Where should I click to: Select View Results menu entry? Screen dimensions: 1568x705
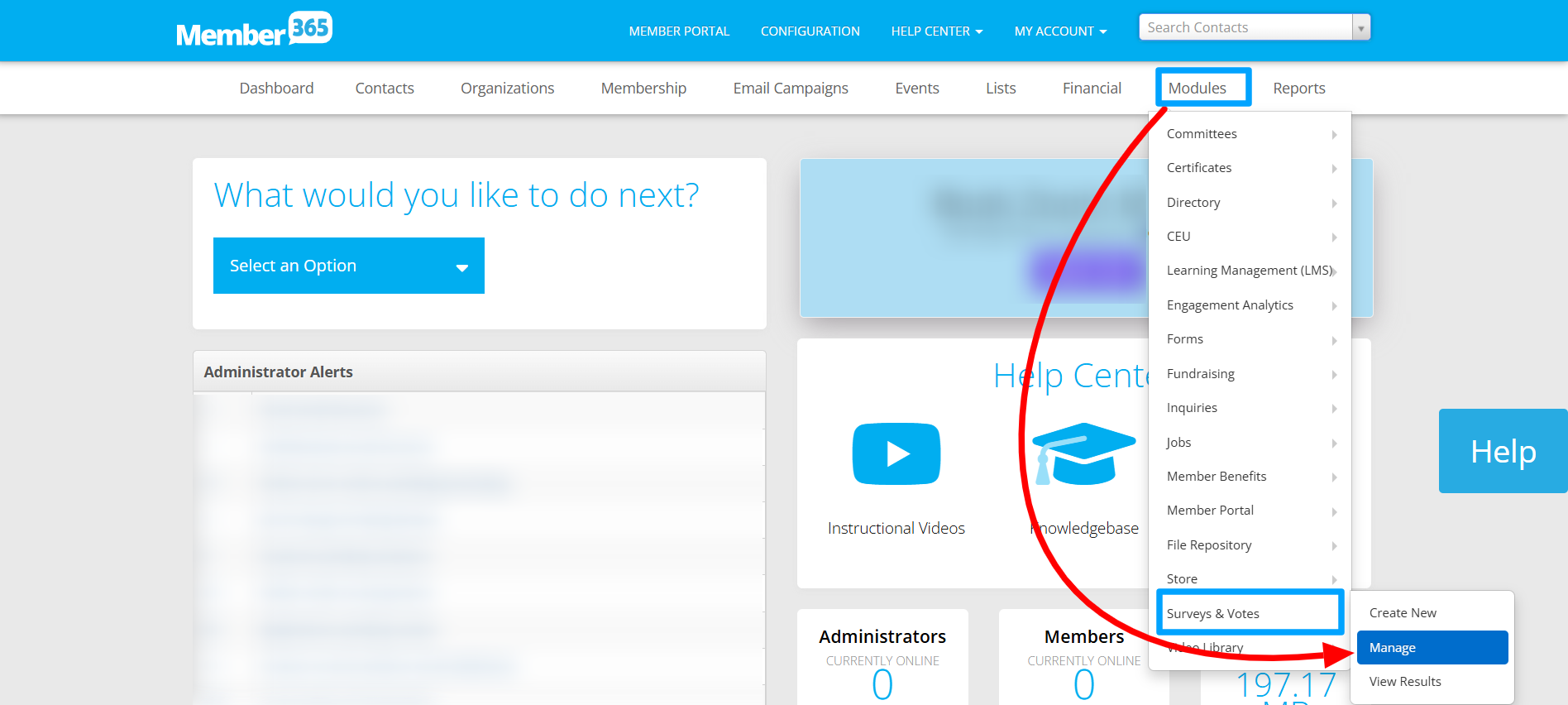[x=1404, y=682]
